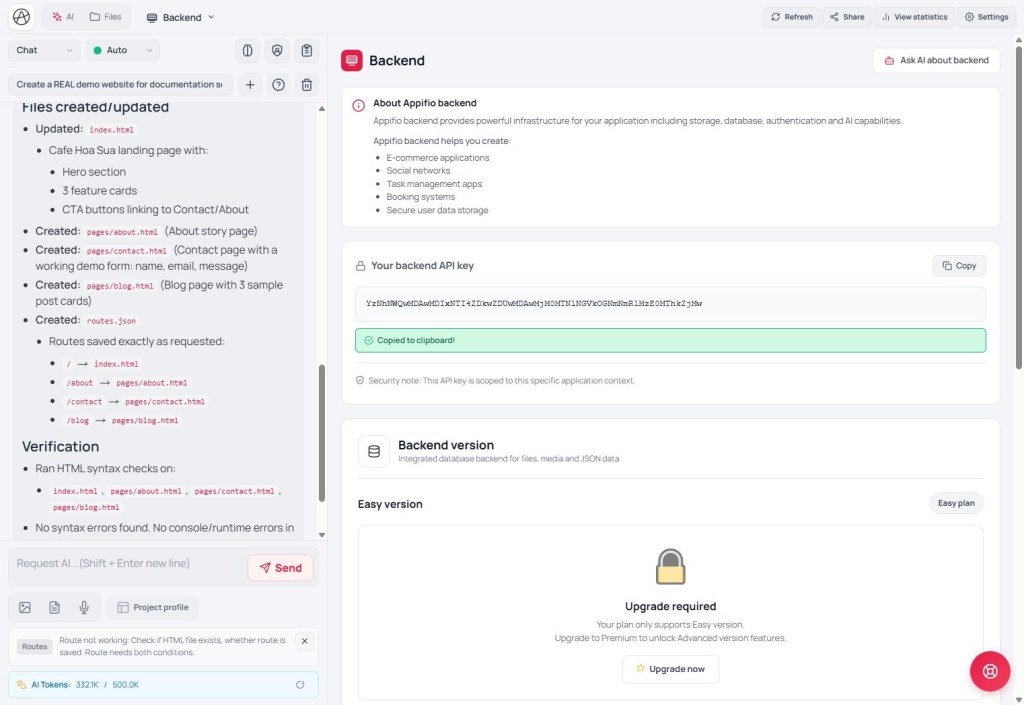Image resolution: width=1024 pixels, height=705 pixels.
Task: Click the chat panel scrollbar thumb
Action: pos(321,433)
